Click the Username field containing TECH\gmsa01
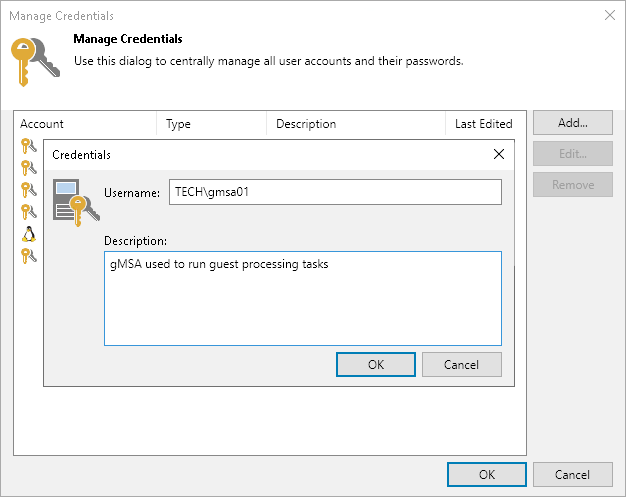Viewport: 626px width, 497px height. [x=335, y=192]
